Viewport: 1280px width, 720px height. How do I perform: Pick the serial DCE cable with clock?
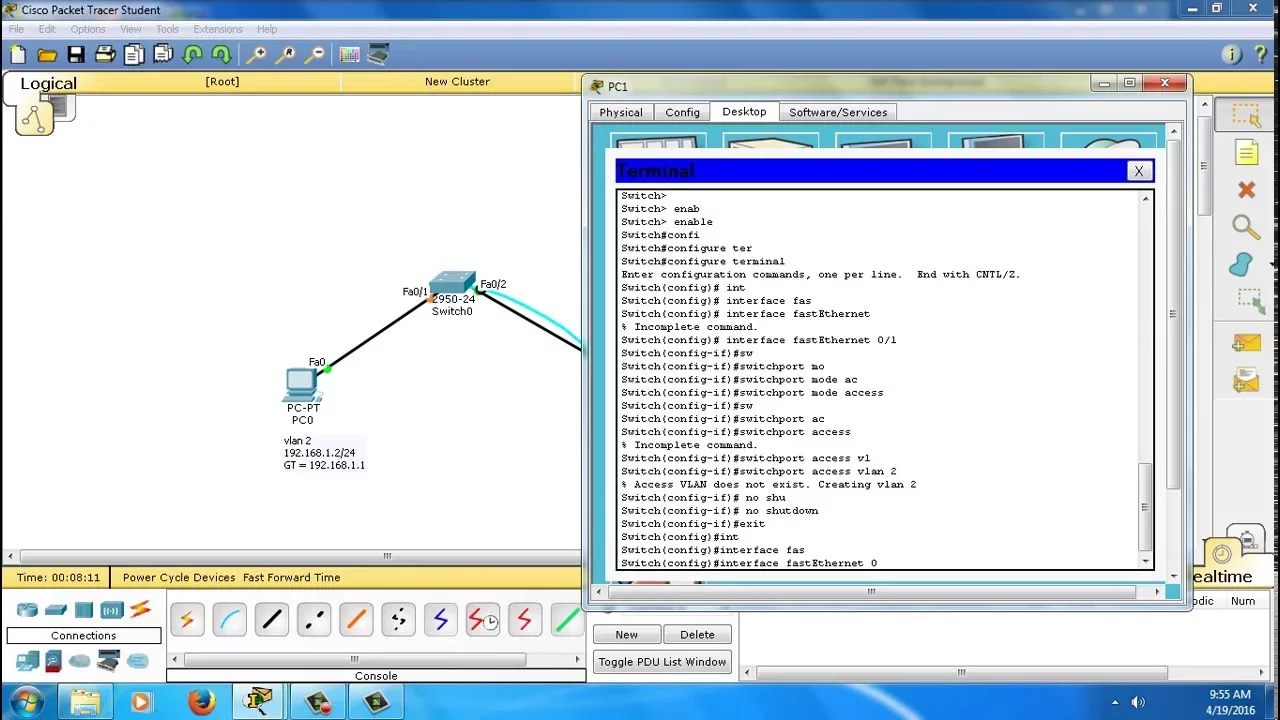(482, 620)
